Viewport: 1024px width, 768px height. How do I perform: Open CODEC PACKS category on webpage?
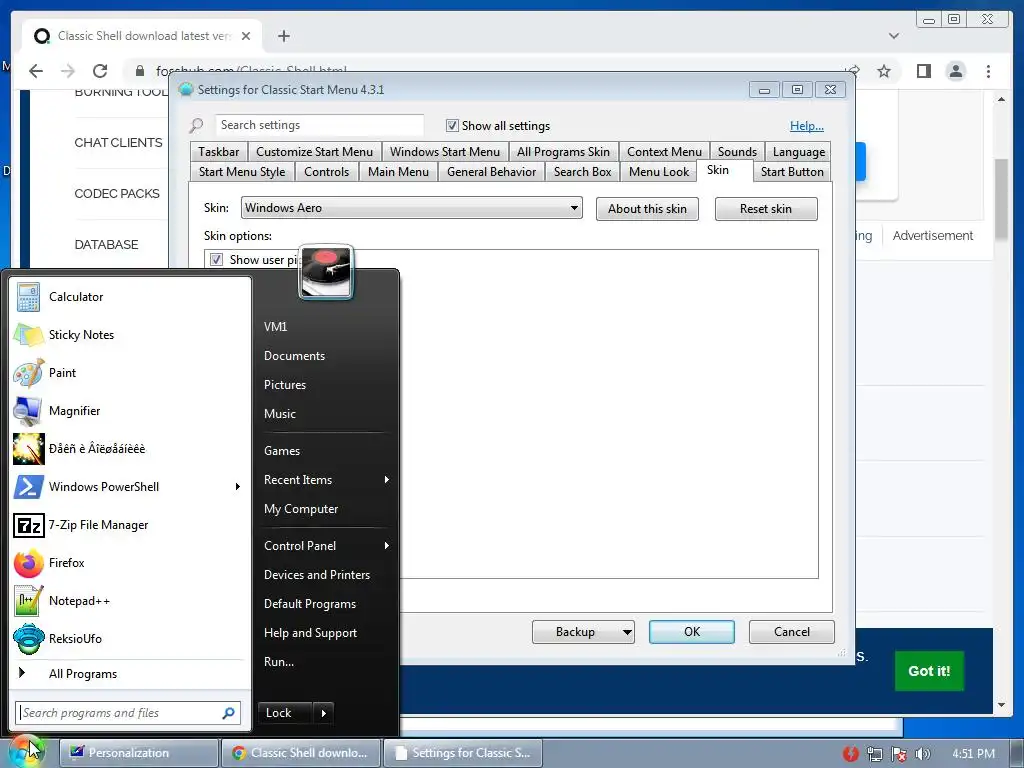117,193
